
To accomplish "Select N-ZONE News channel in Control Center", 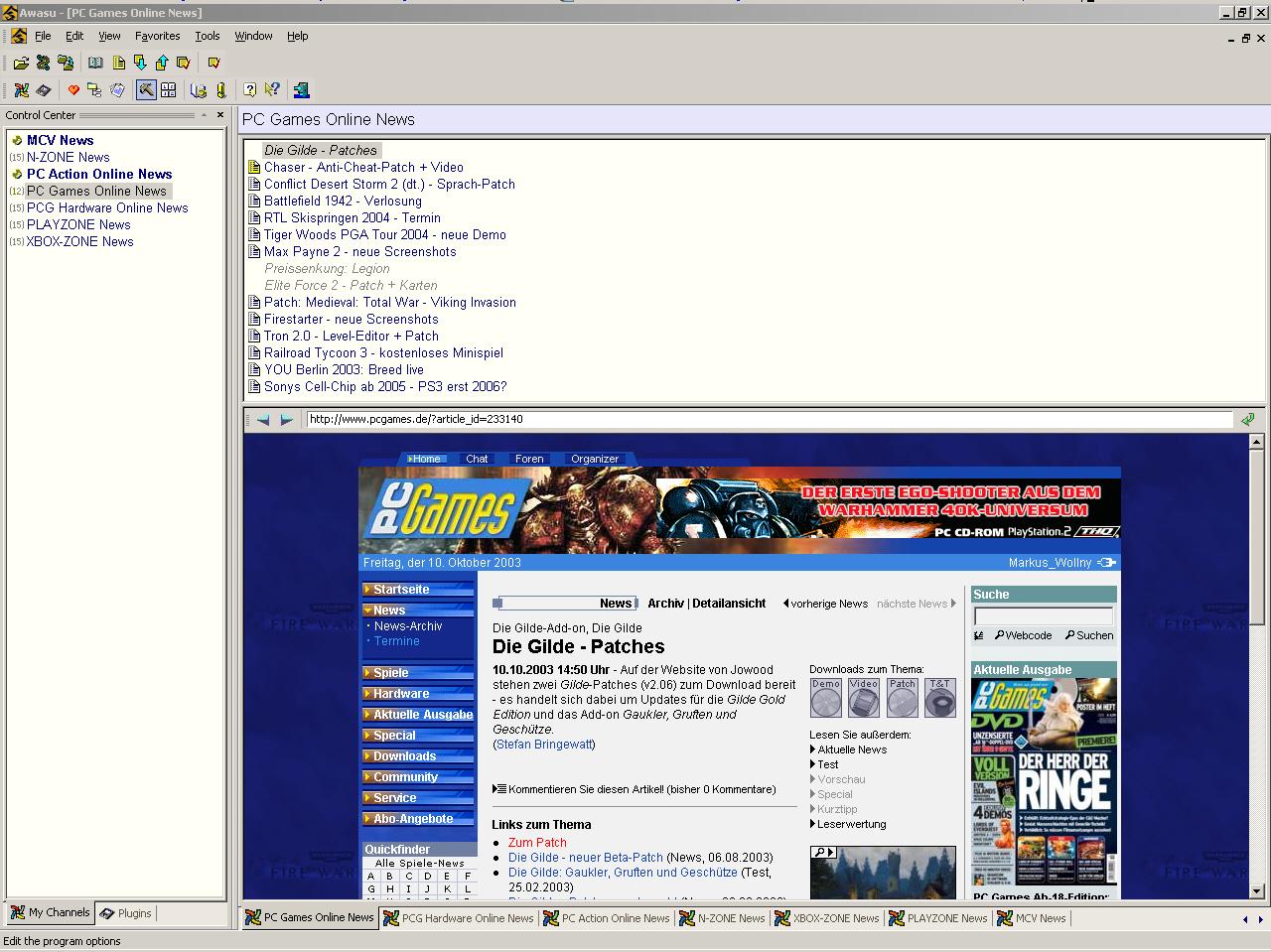I will pos(68,158).
